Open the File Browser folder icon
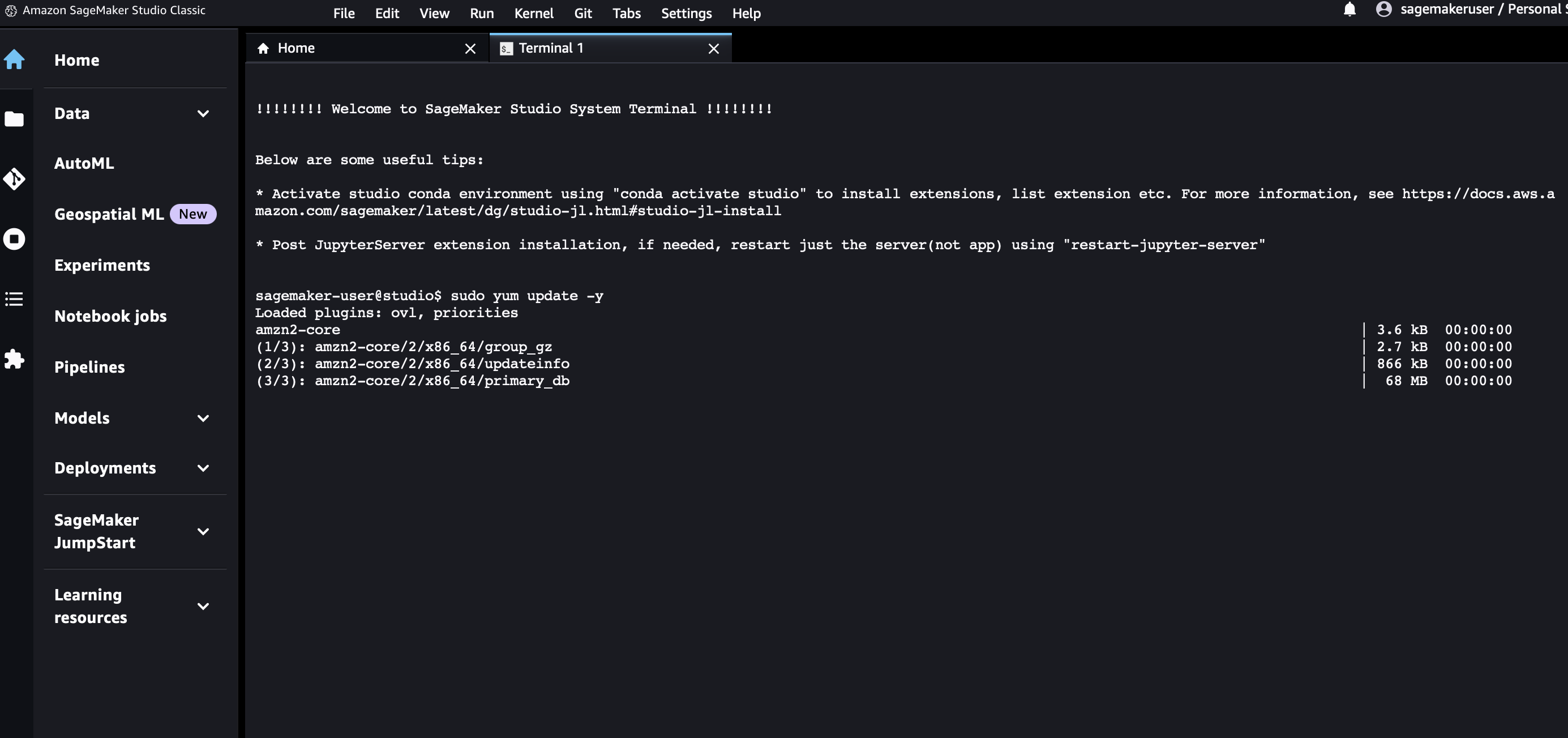 [14, 119]
